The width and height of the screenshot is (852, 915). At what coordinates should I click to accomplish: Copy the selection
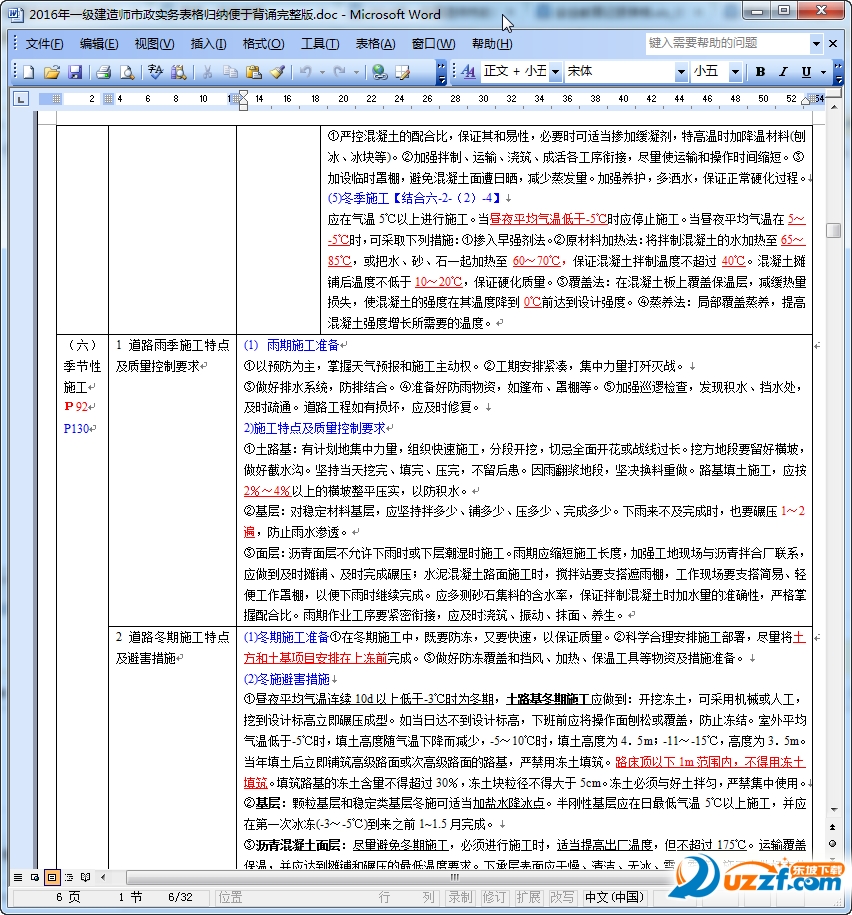click(x=231, y=72)
